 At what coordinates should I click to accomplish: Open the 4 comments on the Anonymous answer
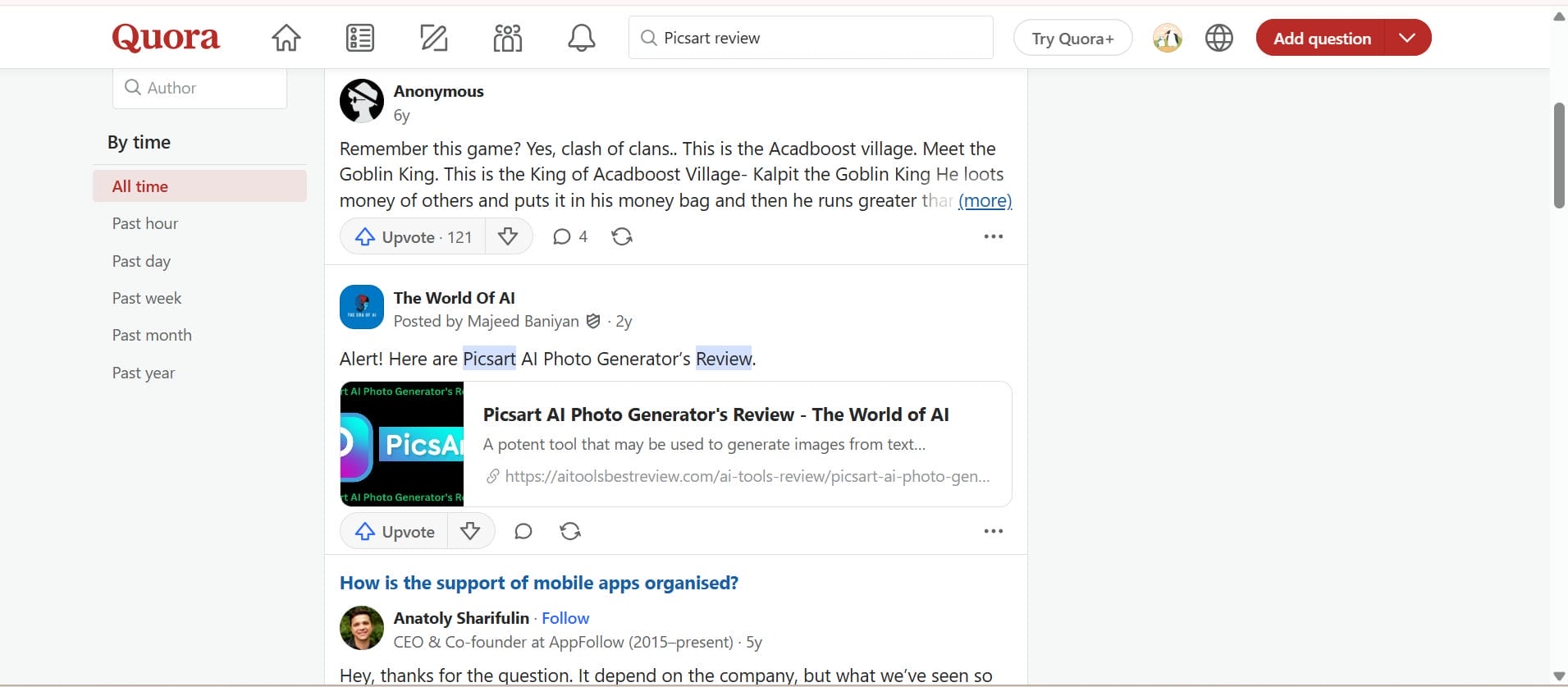tap(570, 236)
